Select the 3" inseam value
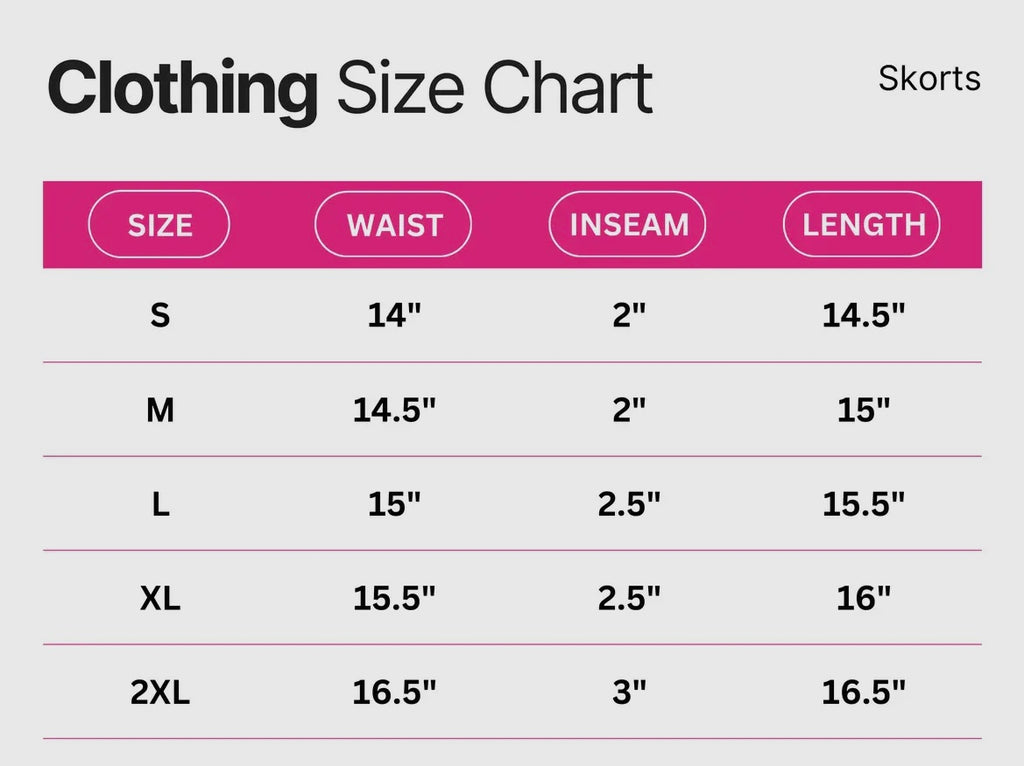The width and height of the screenshot is (1024, 766). 629,692
